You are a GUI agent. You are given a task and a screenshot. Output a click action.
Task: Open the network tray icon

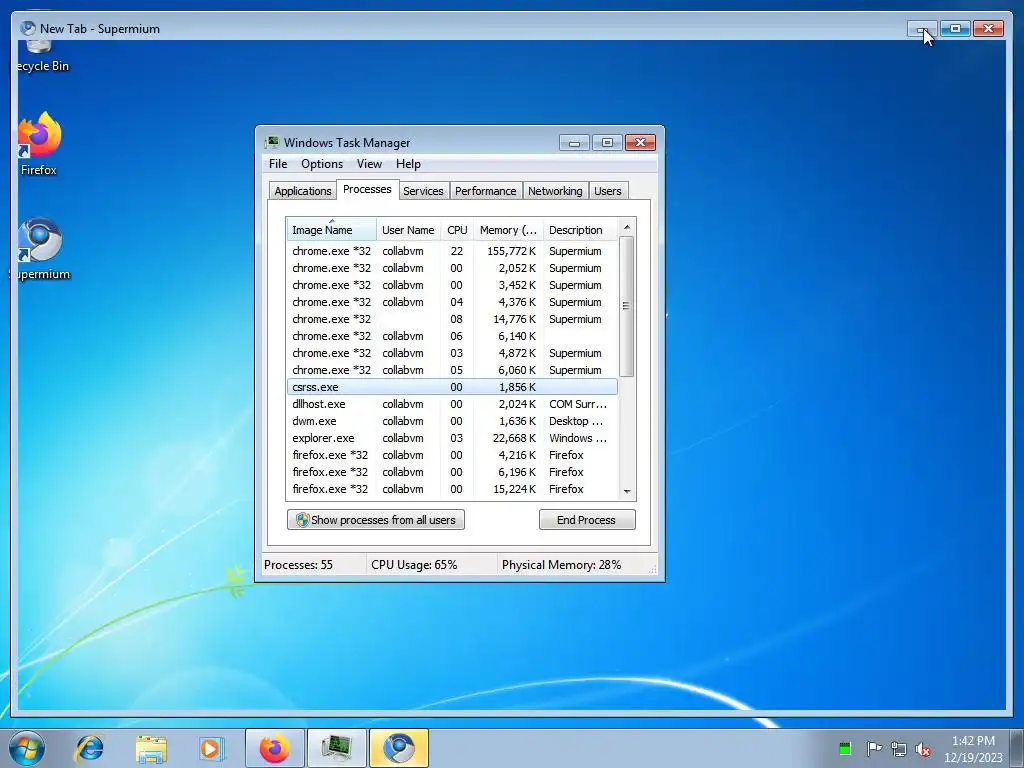[899, 749]
